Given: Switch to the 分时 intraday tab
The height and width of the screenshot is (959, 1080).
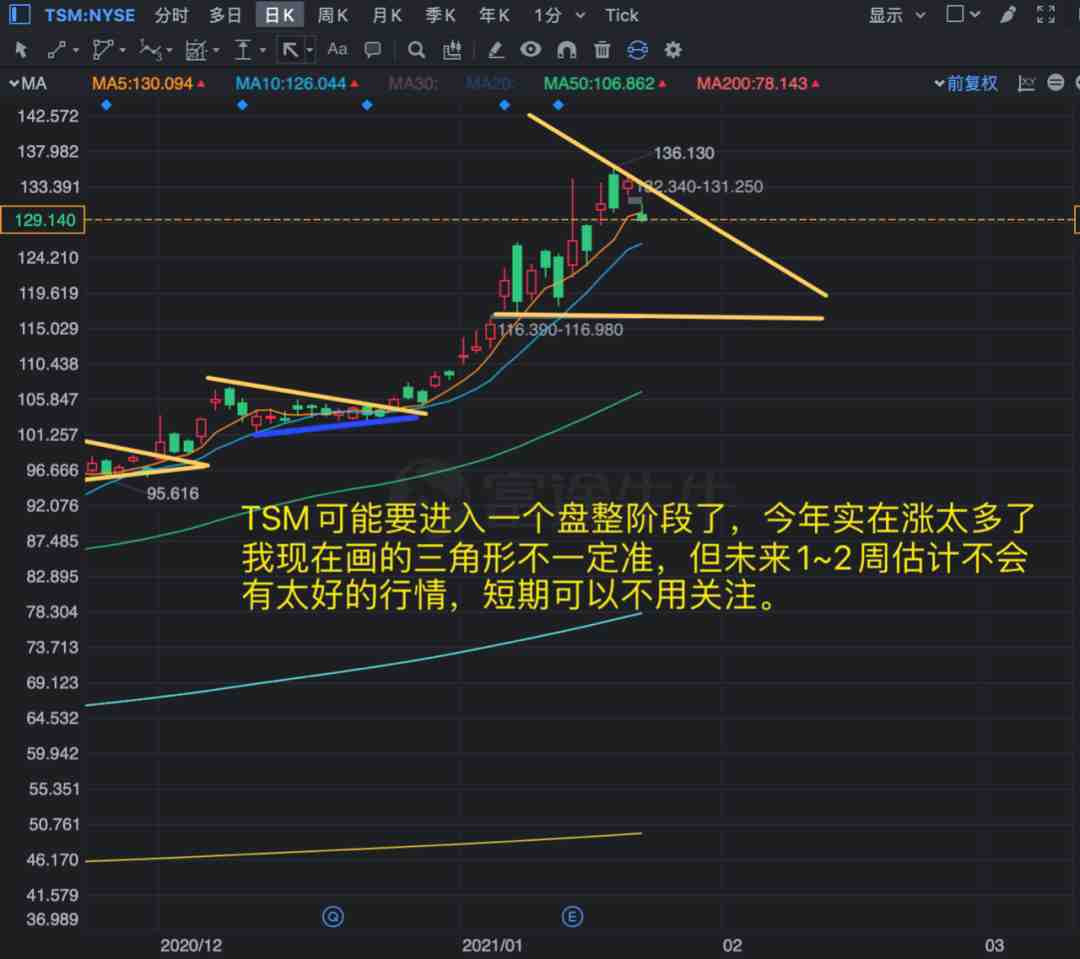Looking at the screenshot, I should click(171, 15).
